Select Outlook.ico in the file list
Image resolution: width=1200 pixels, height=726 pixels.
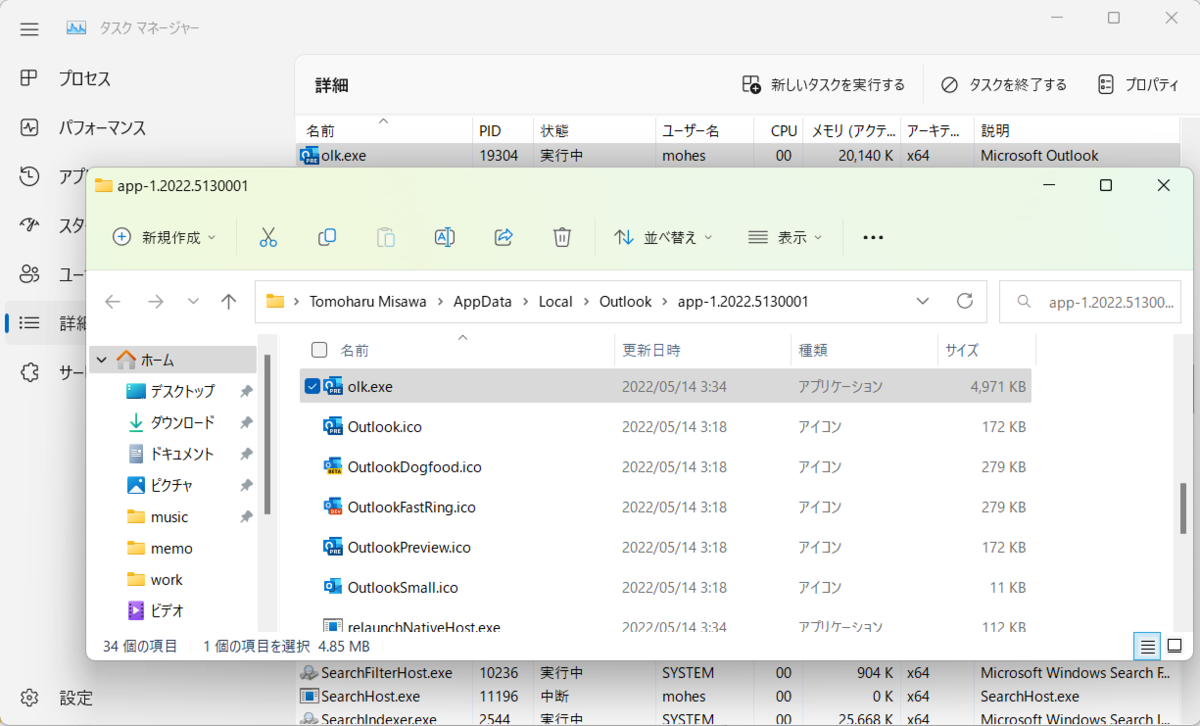tap(666, 427)
